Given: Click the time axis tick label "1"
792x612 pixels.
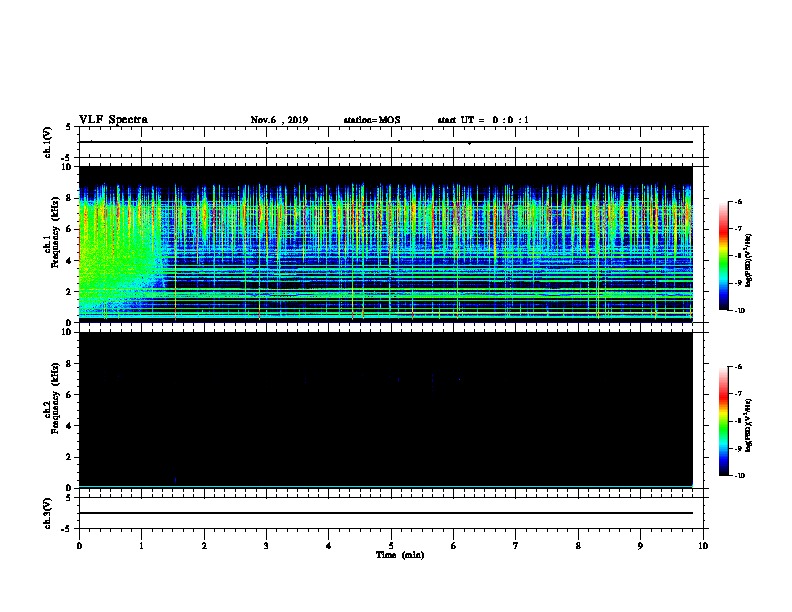Looking at the screenshot, I should coord(141,546).
